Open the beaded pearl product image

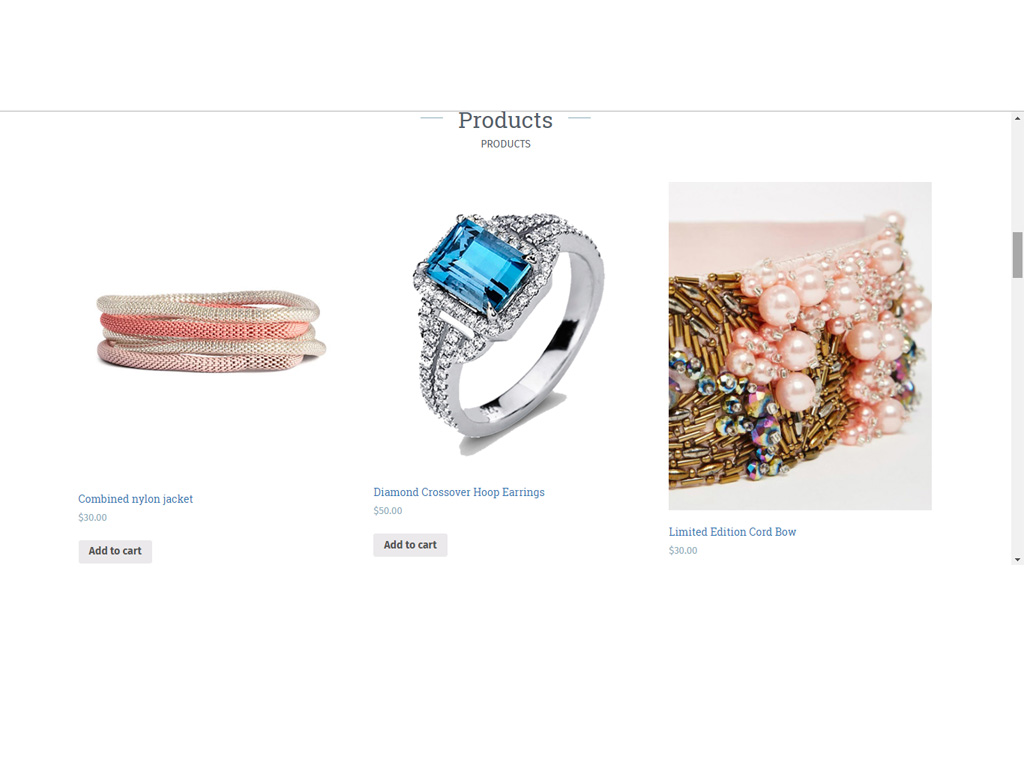click(800, 345)
